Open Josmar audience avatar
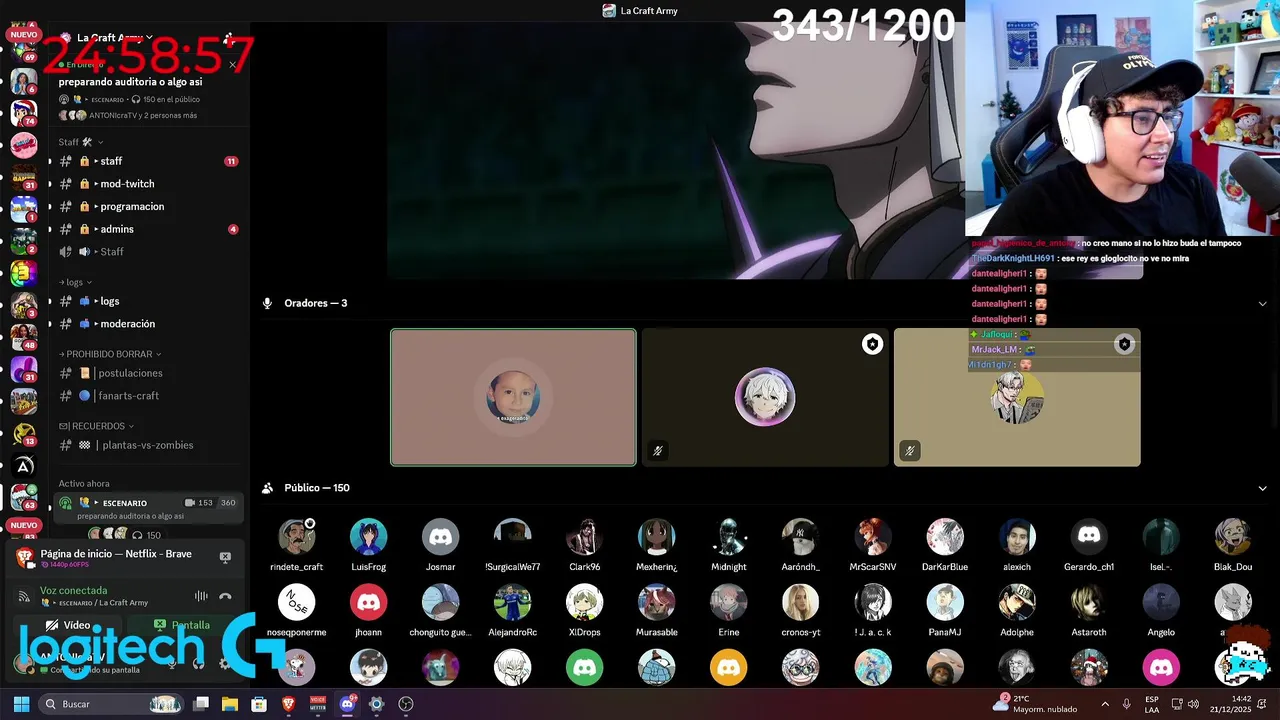This screenshot has width=1280, height=720. [441, 537]
